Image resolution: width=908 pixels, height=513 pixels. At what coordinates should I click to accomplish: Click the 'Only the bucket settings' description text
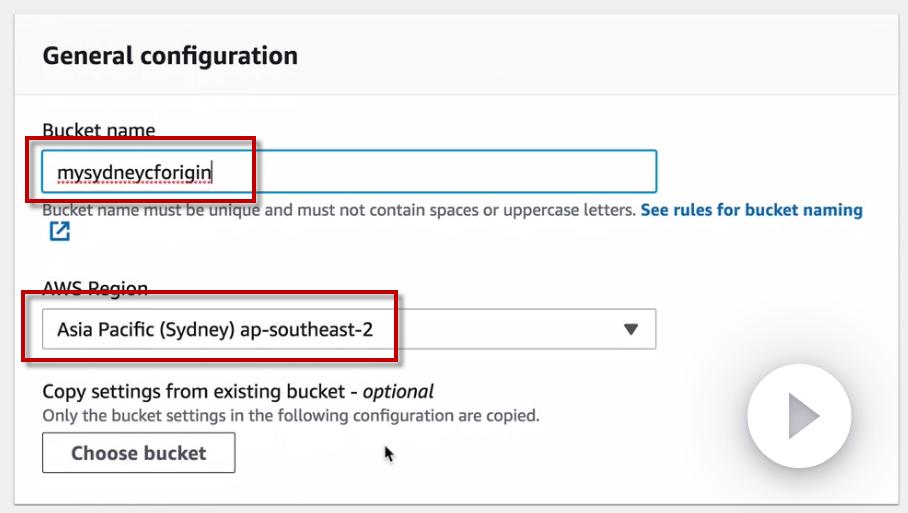point(290,415)
